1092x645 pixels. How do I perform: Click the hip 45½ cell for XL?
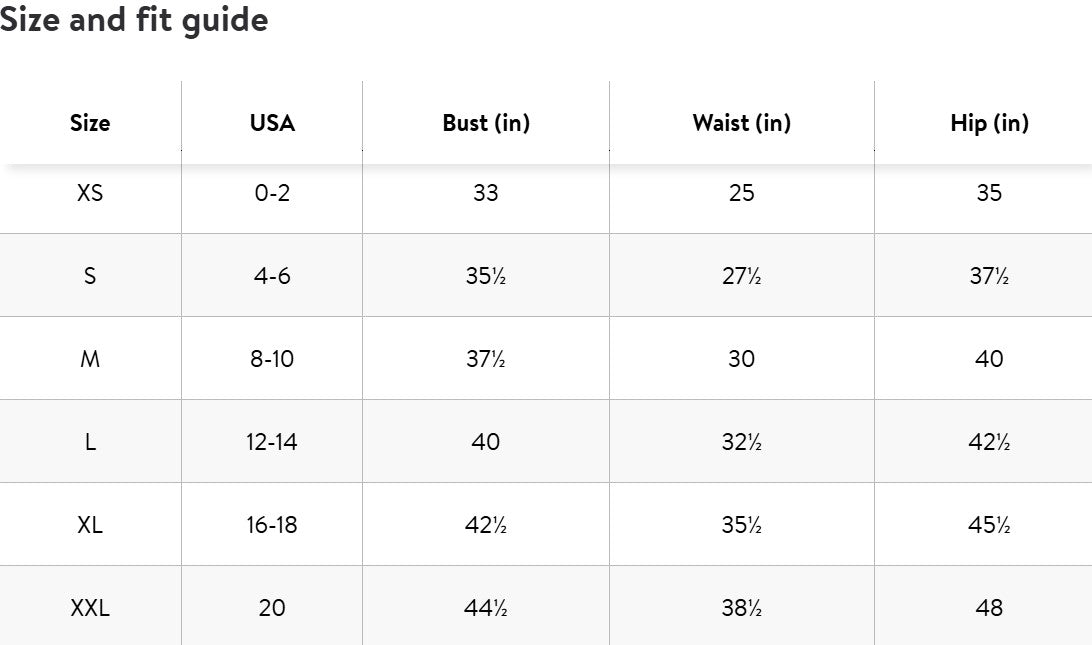(989, 525)
